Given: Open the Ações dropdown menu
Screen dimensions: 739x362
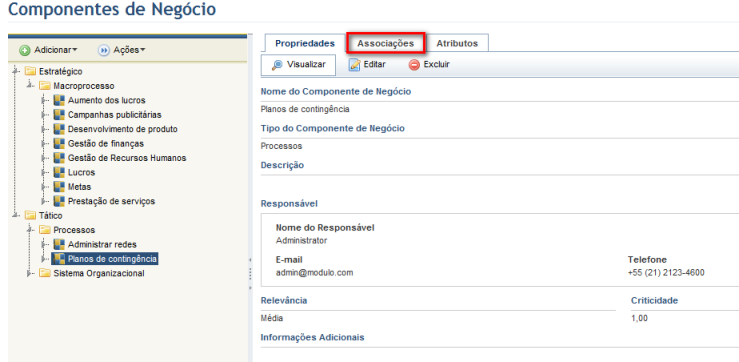Looking at the screenshot, I should (123, 49).
